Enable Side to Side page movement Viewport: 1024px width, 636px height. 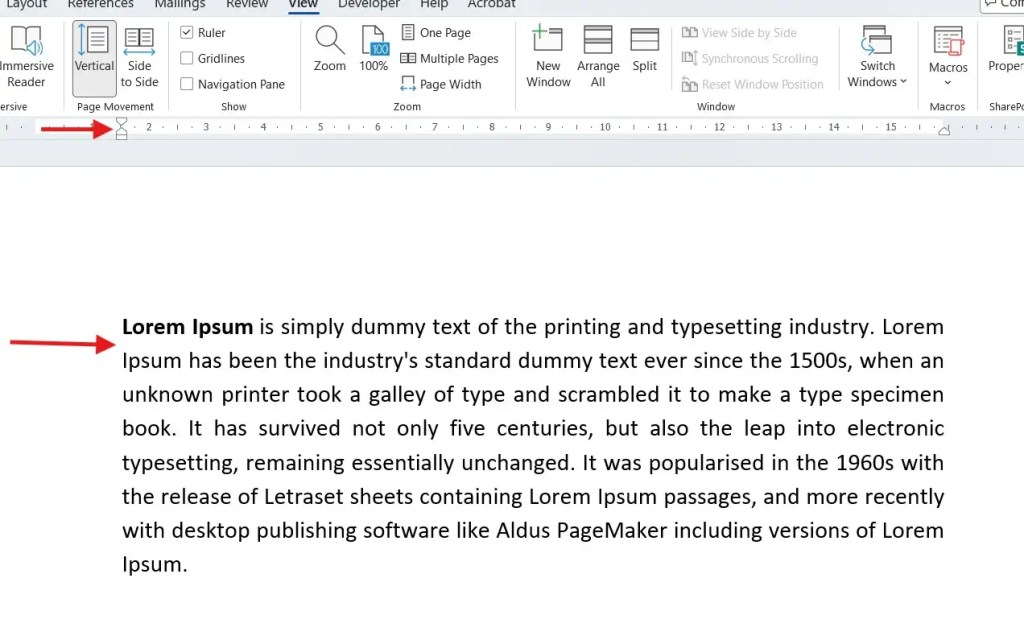point(139,55)
